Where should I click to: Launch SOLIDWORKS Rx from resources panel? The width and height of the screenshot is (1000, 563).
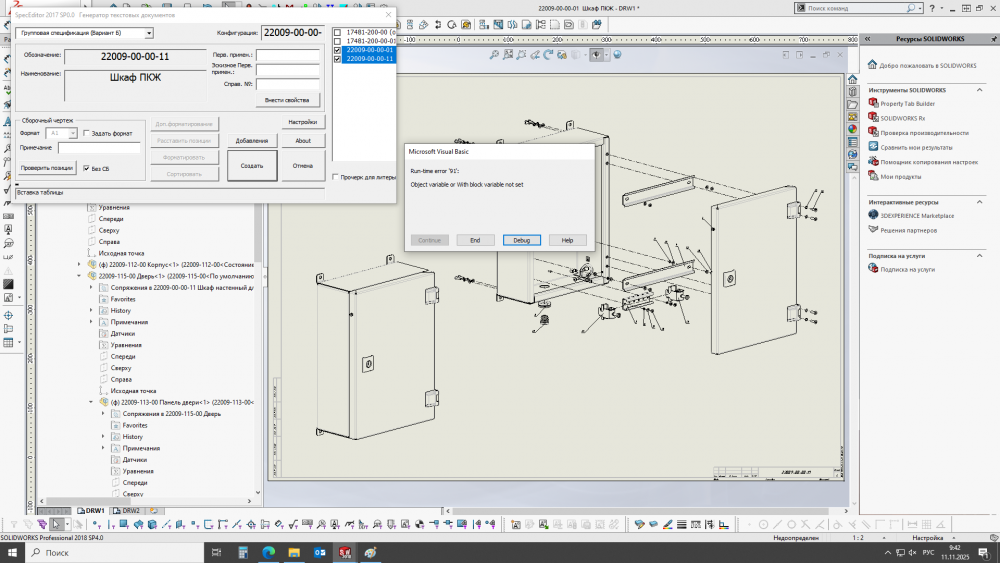[902, 118]
